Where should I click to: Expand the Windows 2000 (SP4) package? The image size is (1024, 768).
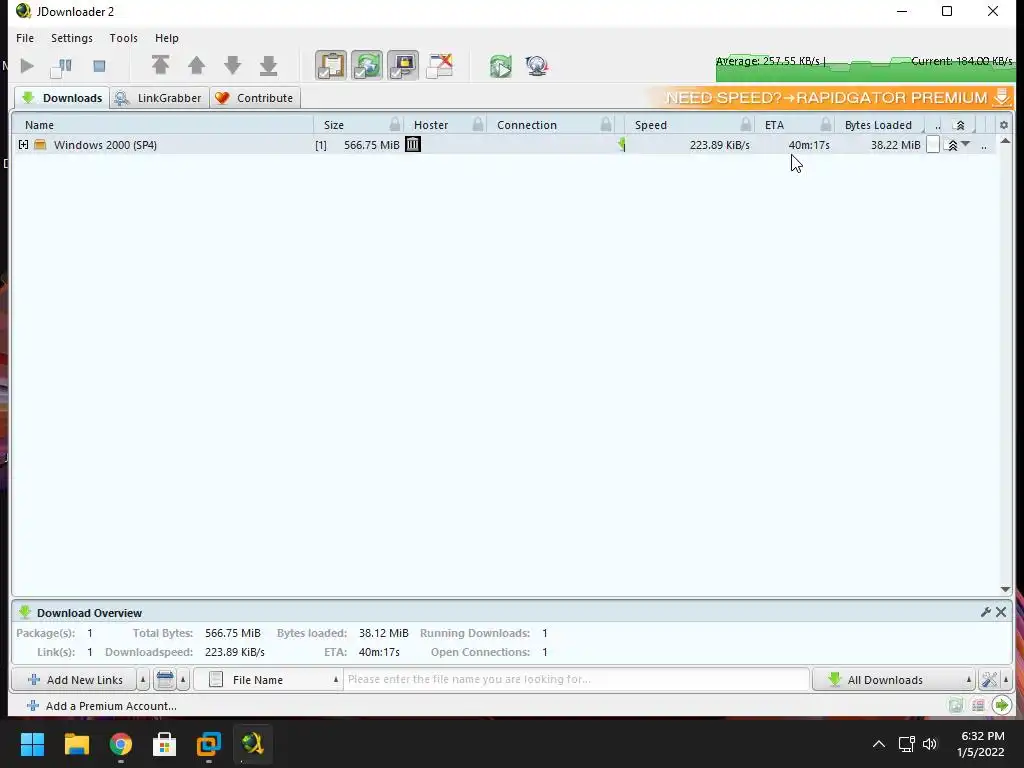pyautogui.click(x=24, y=144)
